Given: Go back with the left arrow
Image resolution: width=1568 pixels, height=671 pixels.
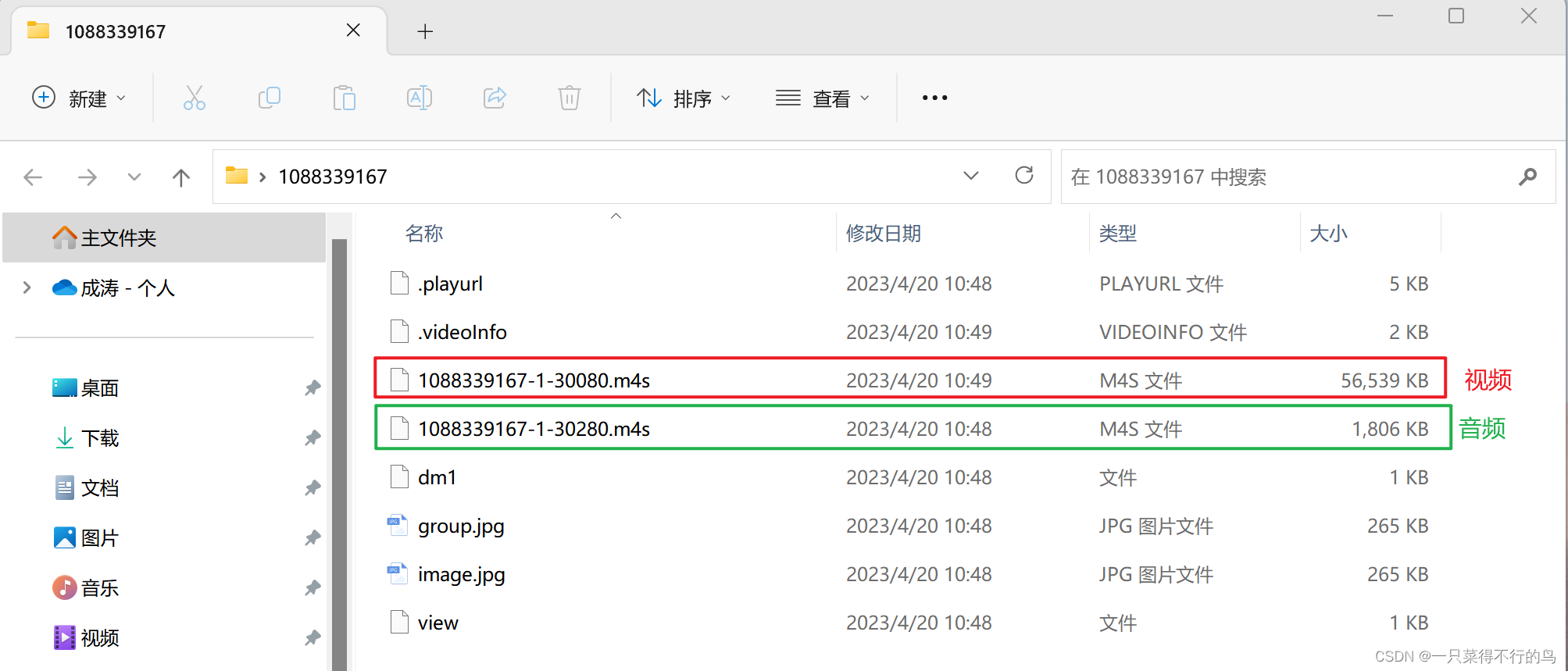Looking at the screenshot, I should [x=33, y=177].
